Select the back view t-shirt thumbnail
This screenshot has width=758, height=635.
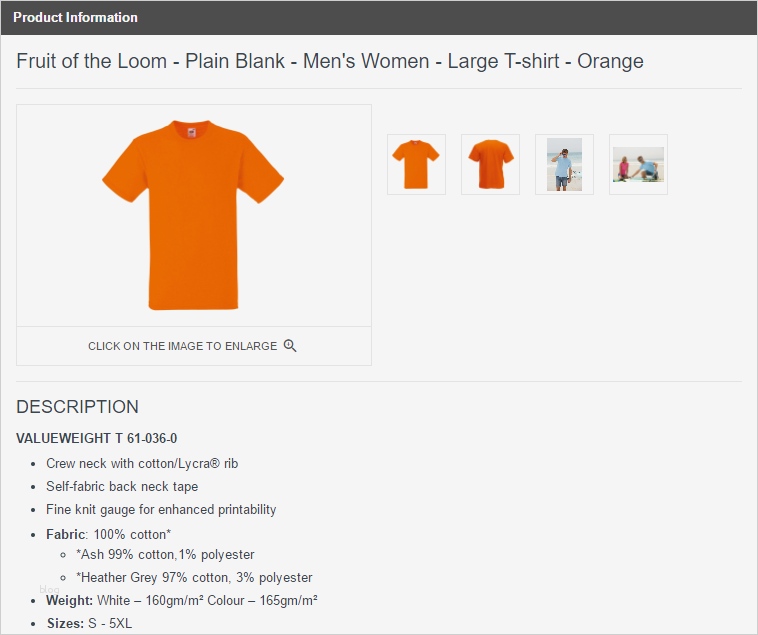point(490,164)
